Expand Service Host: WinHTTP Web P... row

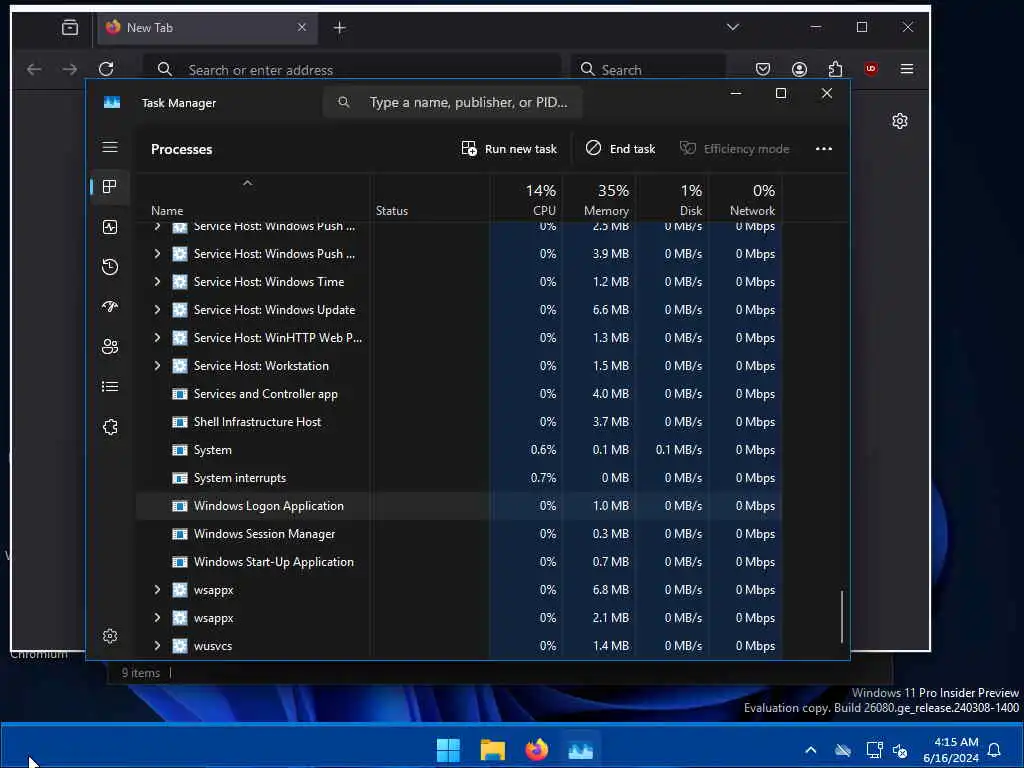157,338
